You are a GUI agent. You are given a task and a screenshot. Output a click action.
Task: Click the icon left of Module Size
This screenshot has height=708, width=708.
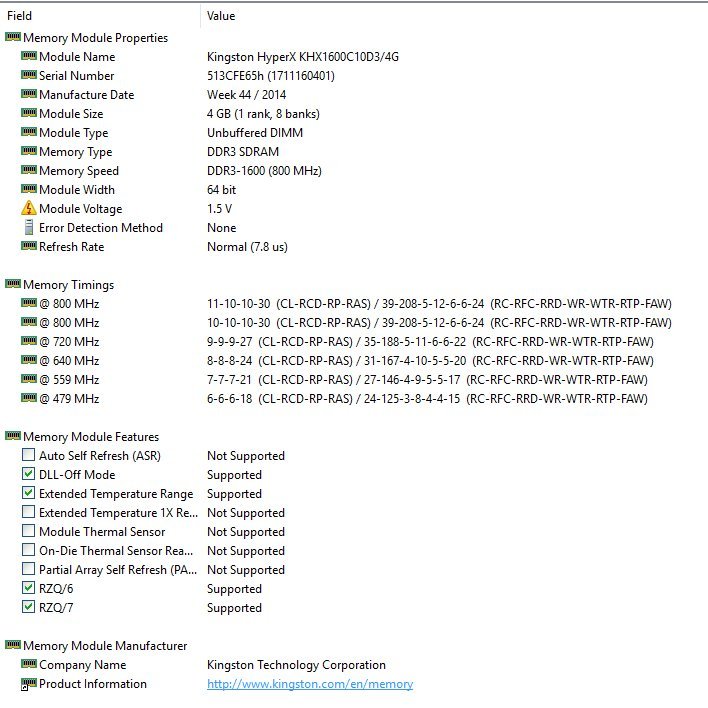coord(29,112)
